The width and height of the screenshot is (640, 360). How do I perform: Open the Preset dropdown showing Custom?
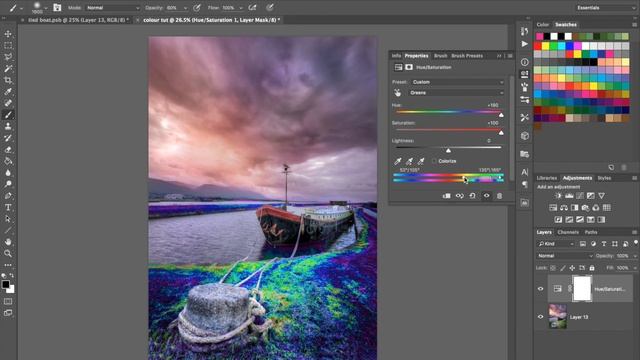[x=457, y=82]
